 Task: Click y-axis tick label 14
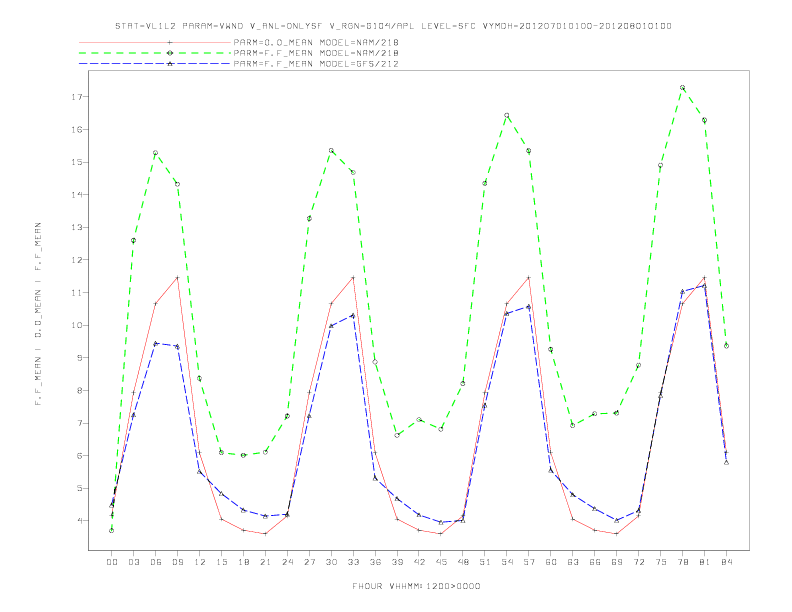[76, 195]
